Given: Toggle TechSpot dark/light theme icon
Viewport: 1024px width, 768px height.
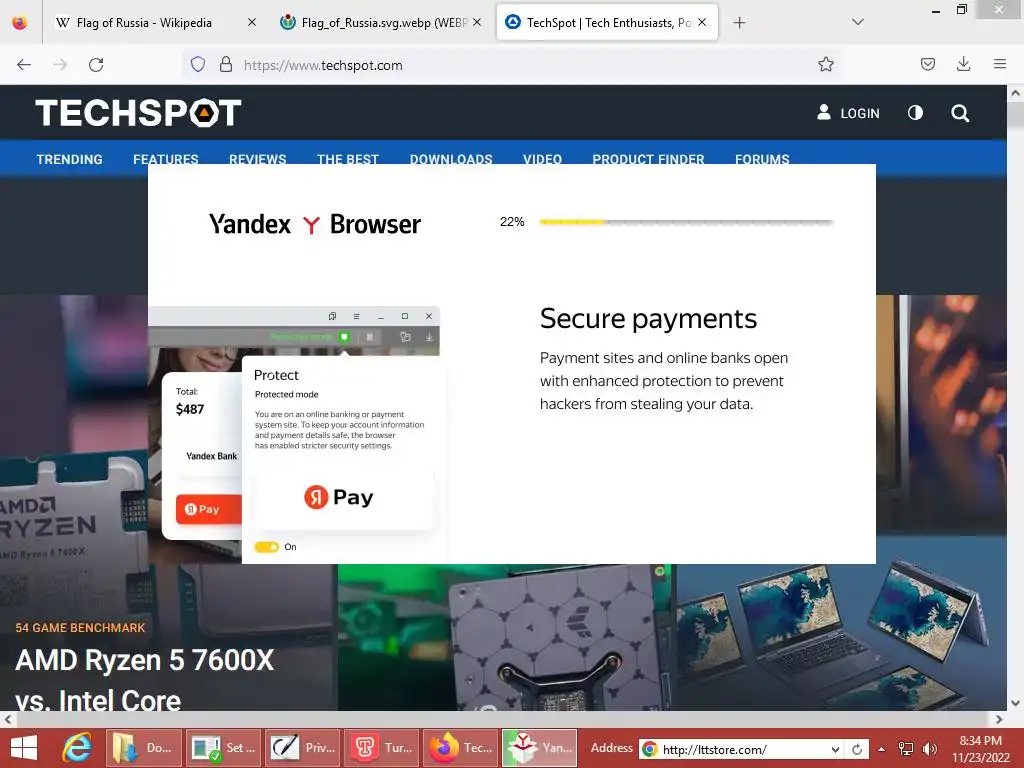Looking at the screenshot, I should pyautogui.click(x=916, y=113).
